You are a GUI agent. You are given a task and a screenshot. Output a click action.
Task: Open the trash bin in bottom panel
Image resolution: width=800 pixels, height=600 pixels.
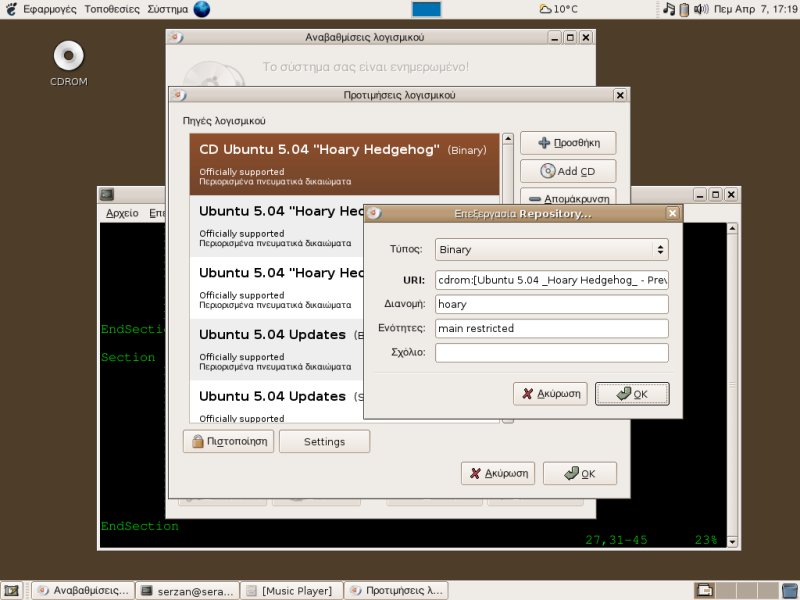pyautogui.click(x=786, y=590)
